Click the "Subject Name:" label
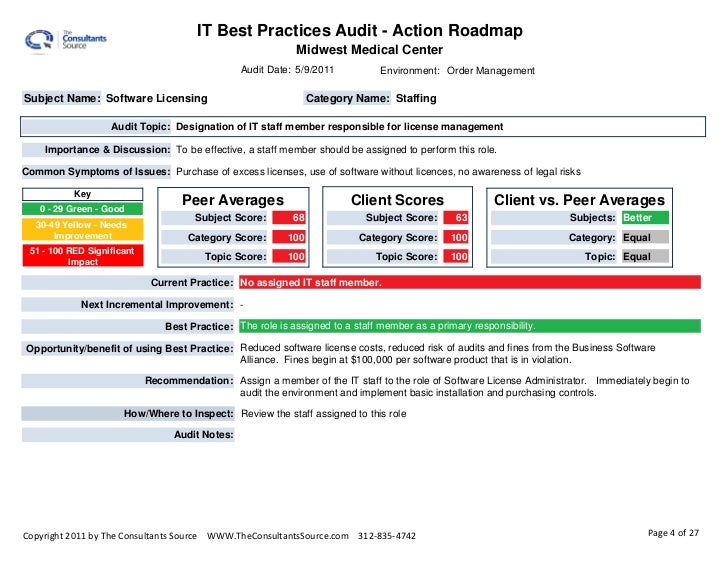The width and height of the screenshot is (728, 563). [x=62, y=98]
